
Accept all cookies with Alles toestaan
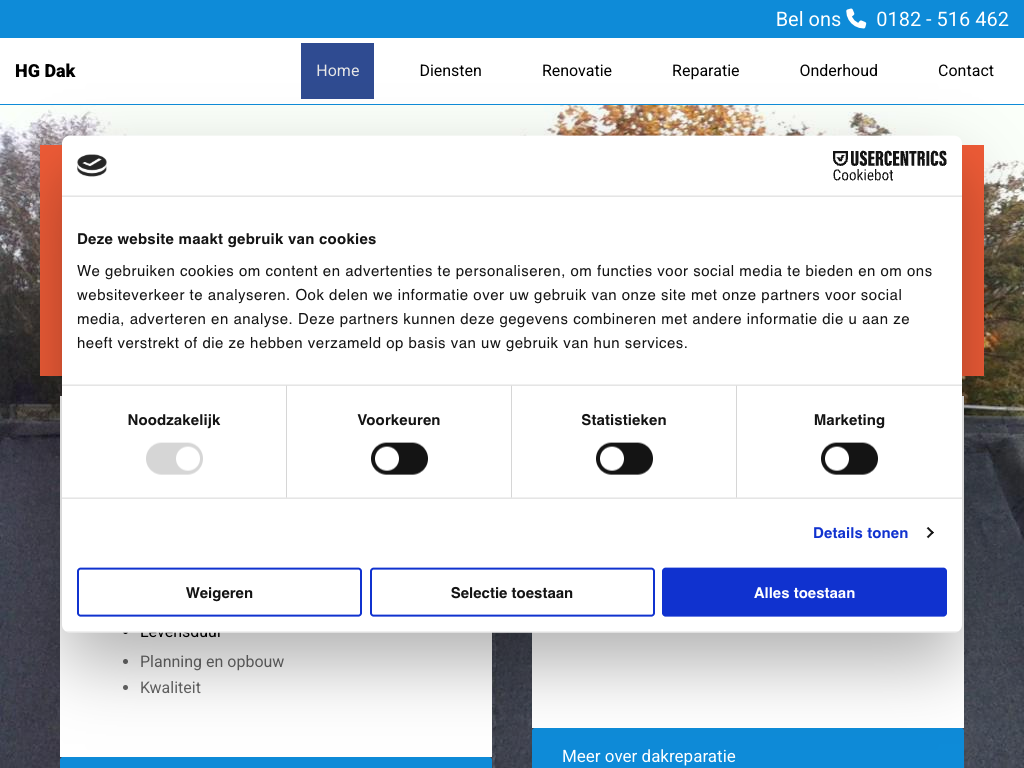[804, 593]
